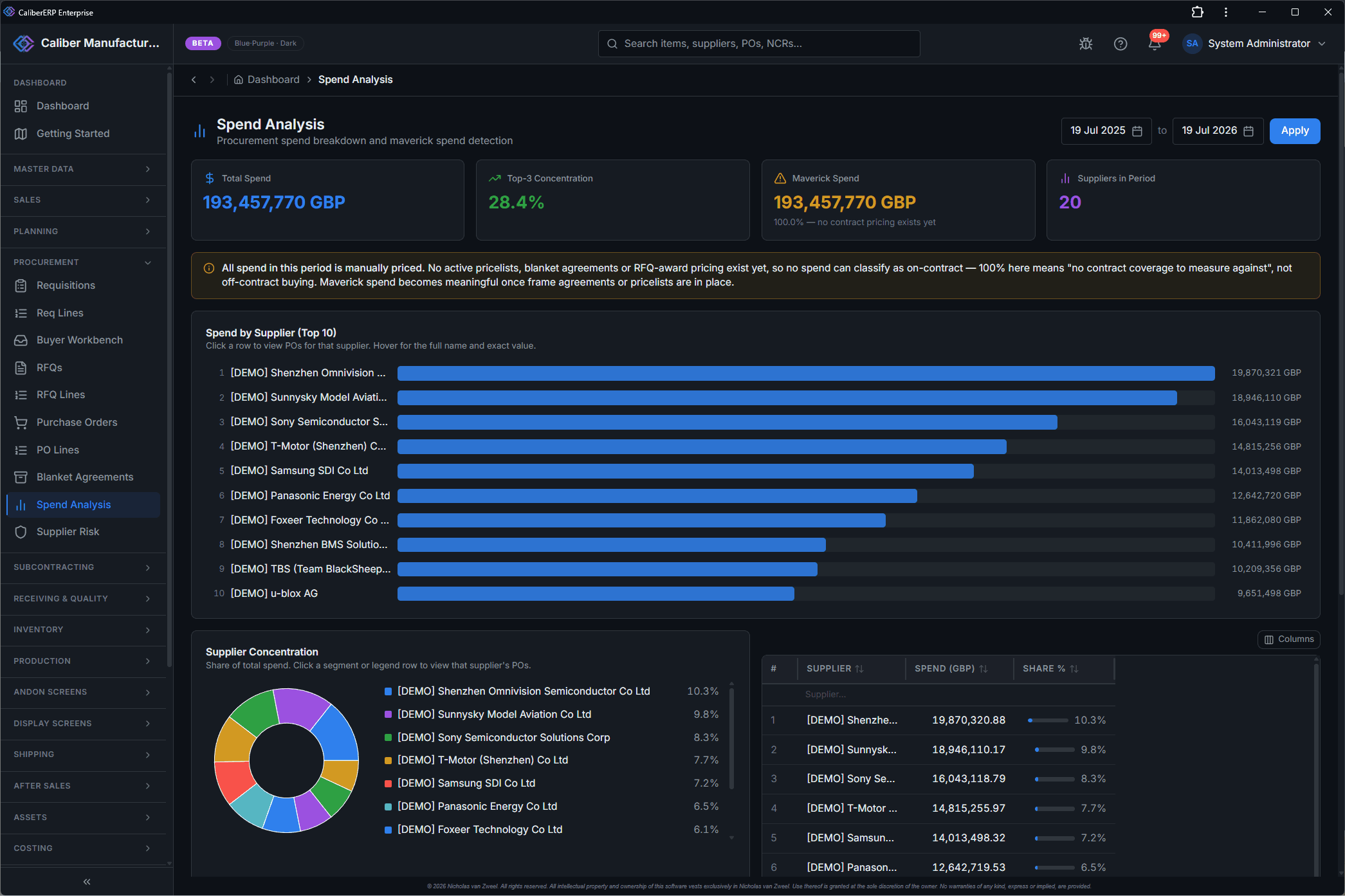1345x896 pixels.
Task: Open calendar icon for start date
Action: tap(1137, 131)
